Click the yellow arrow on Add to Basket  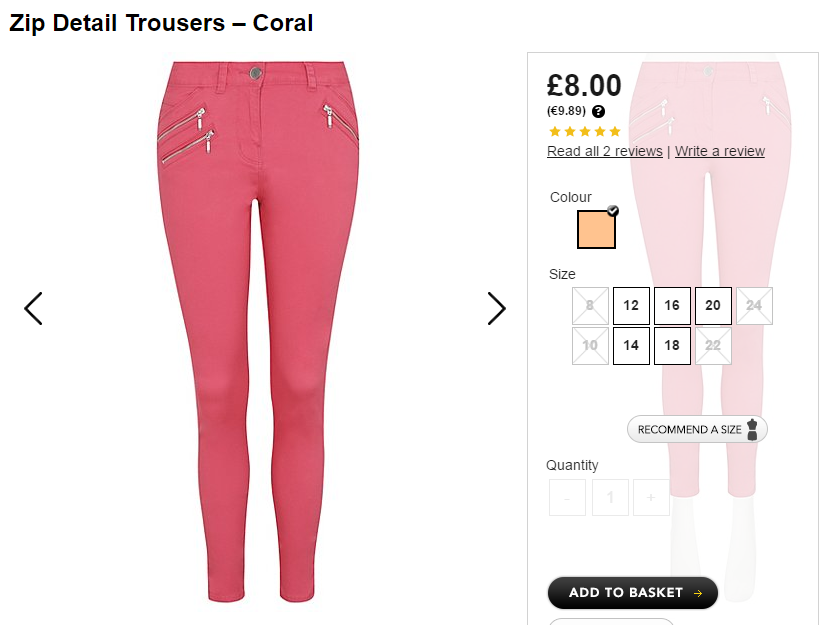click(698, 593)
